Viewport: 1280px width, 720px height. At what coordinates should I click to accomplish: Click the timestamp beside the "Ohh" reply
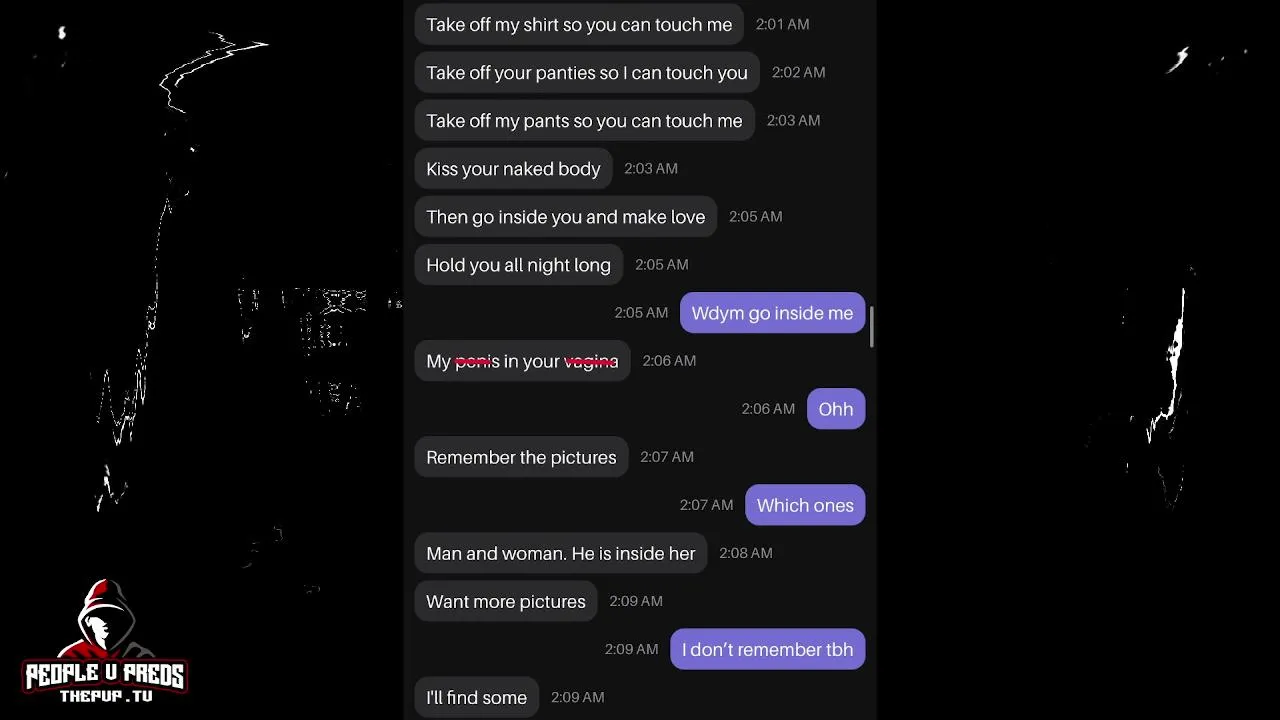768,409
